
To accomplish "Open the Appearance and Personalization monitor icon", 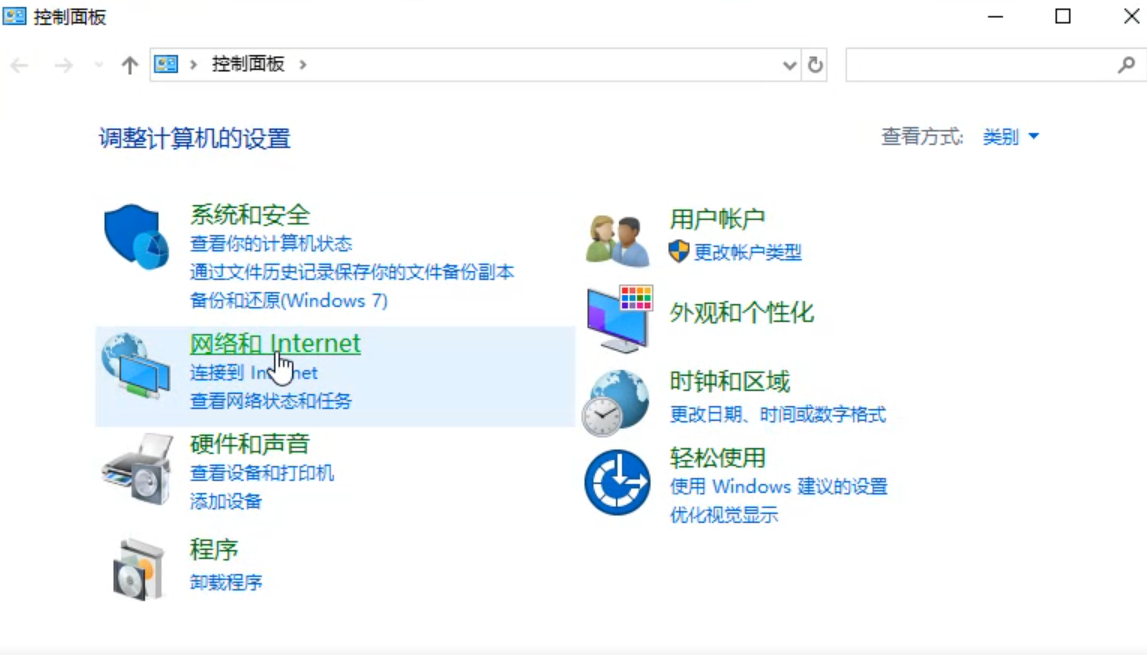I will 620,316.
